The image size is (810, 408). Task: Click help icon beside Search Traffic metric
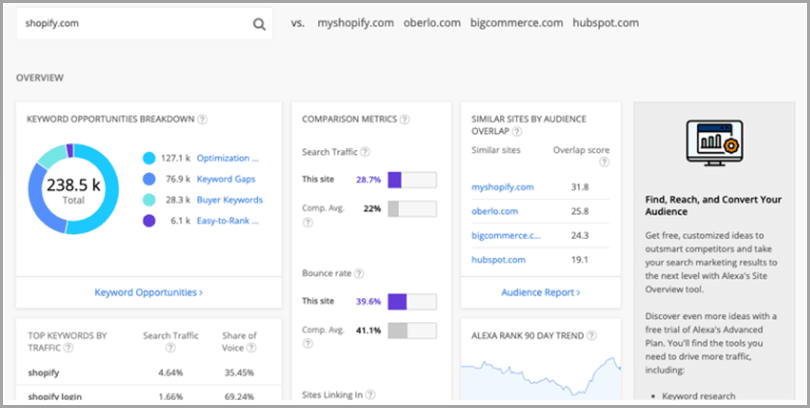365,152
